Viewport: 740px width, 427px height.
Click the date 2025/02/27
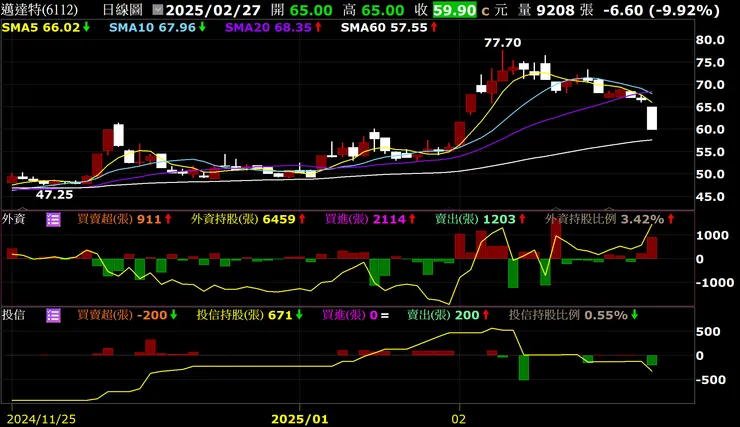(x=213, y=10)
